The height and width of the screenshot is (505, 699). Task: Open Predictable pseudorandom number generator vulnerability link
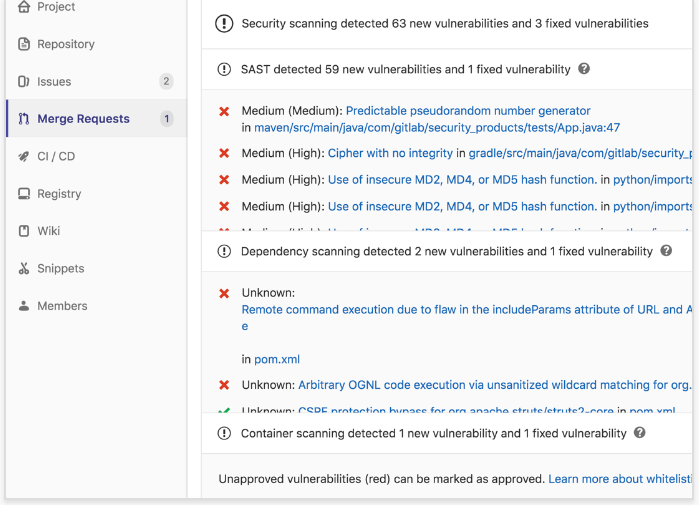468,111
